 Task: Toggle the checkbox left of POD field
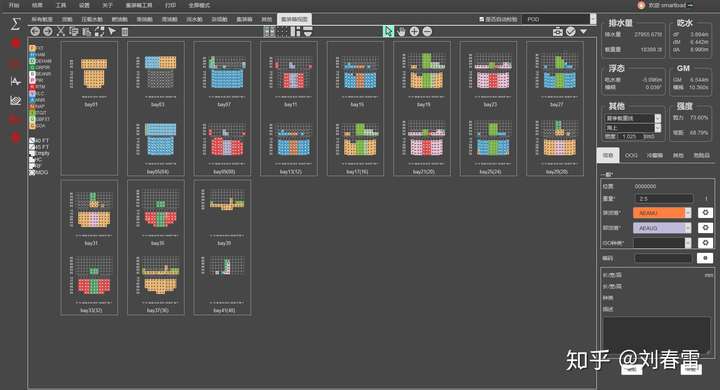click(x=481, y=19)
